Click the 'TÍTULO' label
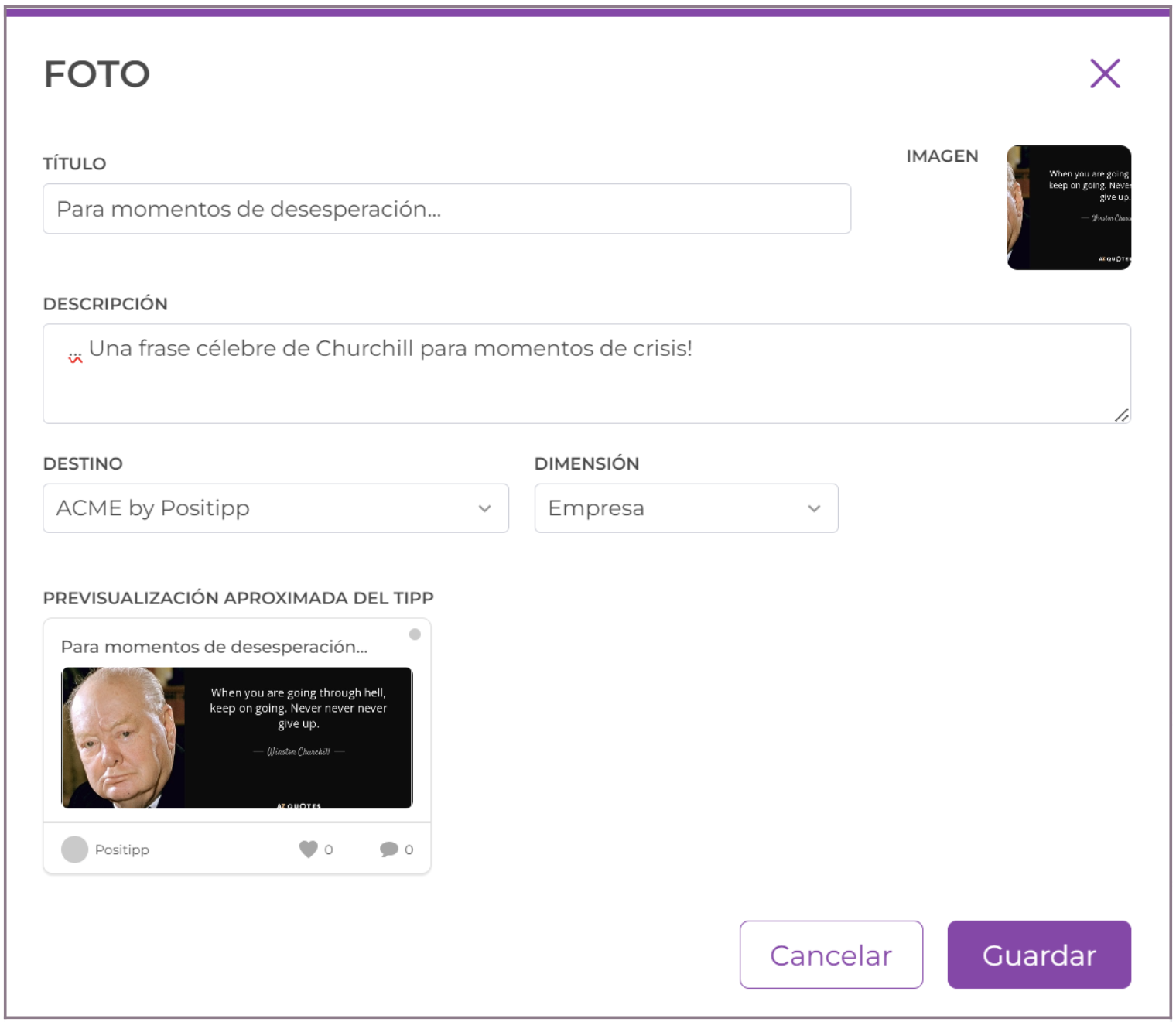The width and height of the screenshot is (1176, 1029). coord(74,163)
